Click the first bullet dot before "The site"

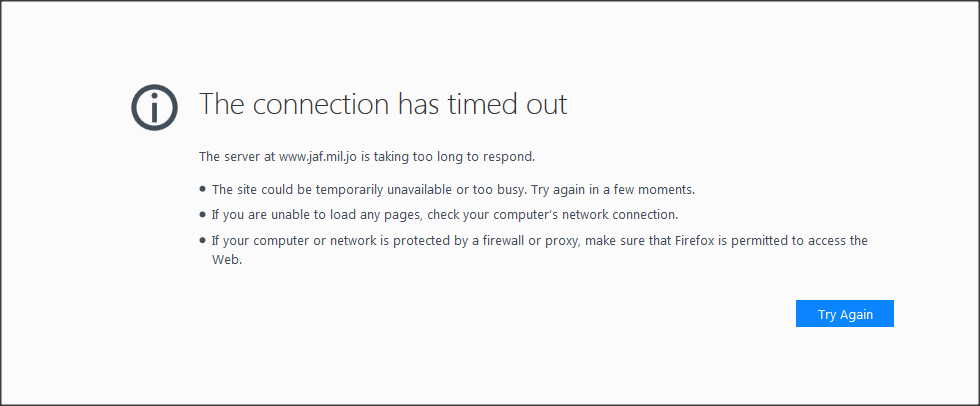(x=202, y=188)
